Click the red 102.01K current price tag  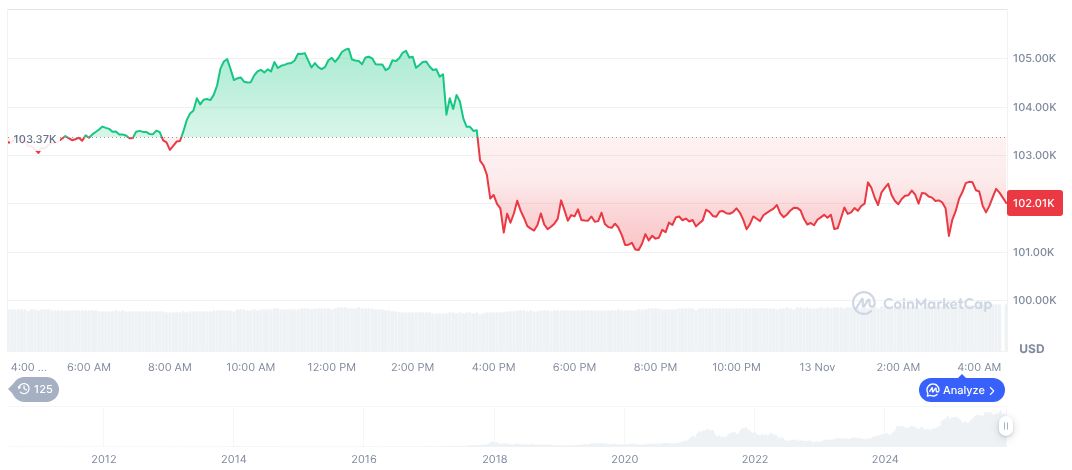point(1033,203)
